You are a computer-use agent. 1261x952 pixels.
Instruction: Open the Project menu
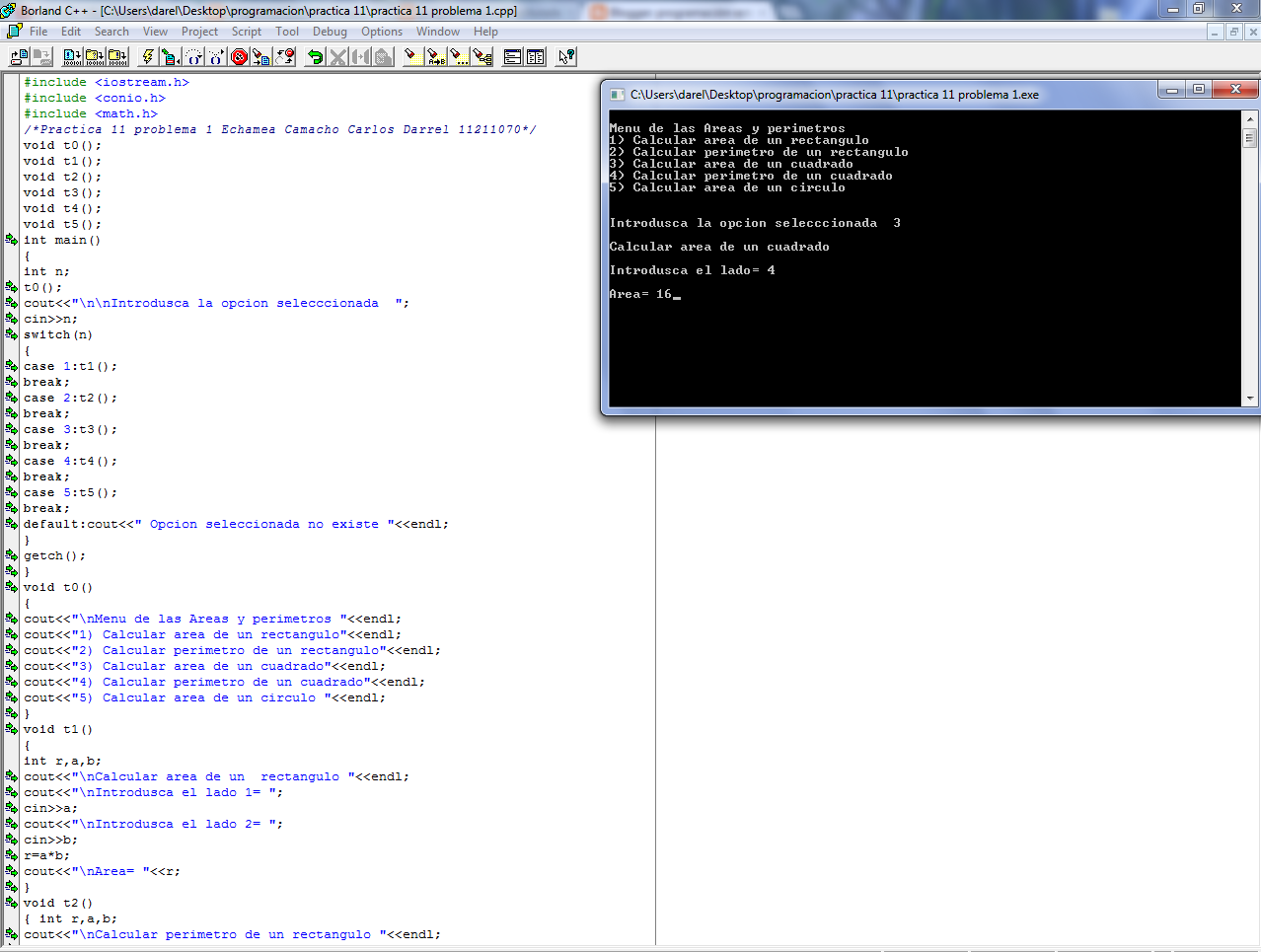pyautogui.click(x=199, y=31)
